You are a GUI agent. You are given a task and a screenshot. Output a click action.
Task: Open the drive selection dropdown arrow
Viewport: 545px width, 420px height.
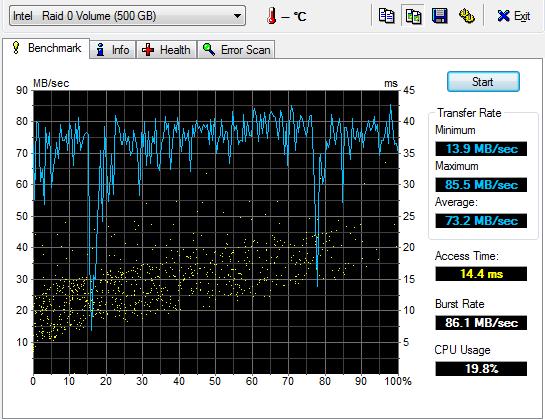click(x=237, y=16)
